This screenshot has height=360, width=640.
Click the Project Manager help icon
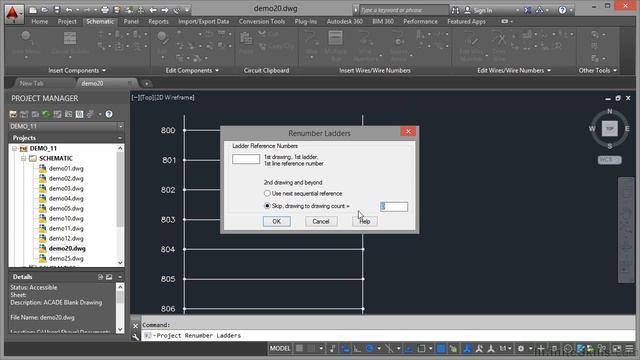click(x=109, y=114)
